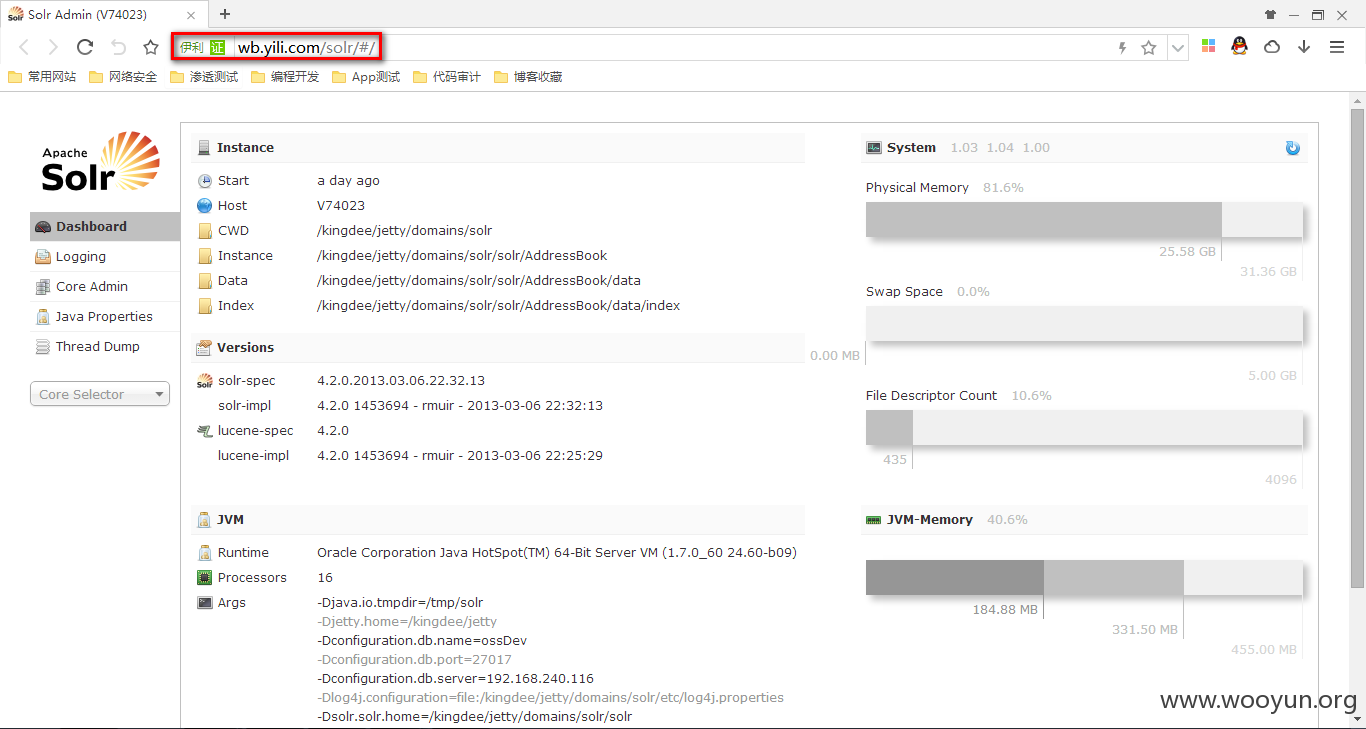Click the File Descriptor Count bar

click(x=1084, y=428)
